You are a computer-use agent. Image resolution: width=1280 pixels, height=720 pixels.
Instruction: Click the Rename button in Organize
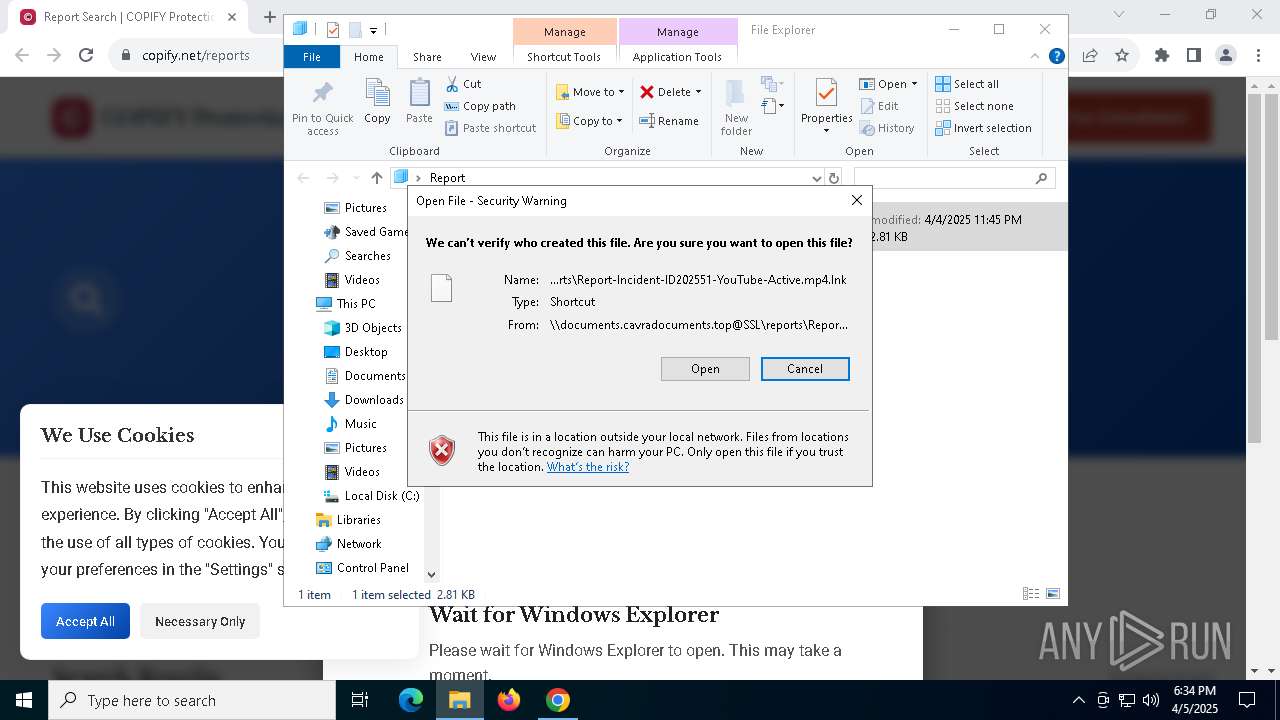pos(669,121)
